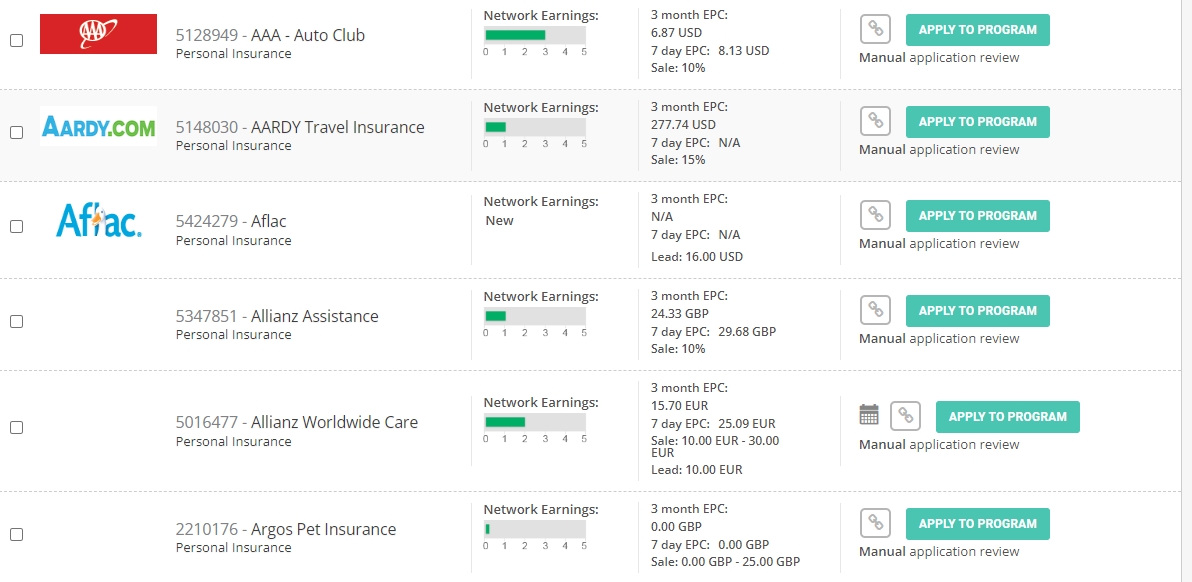Select the Aflac row checkbox
The height and width of the screenshot is (582, 1192).
pyautogui.click(x=16, y=226)
